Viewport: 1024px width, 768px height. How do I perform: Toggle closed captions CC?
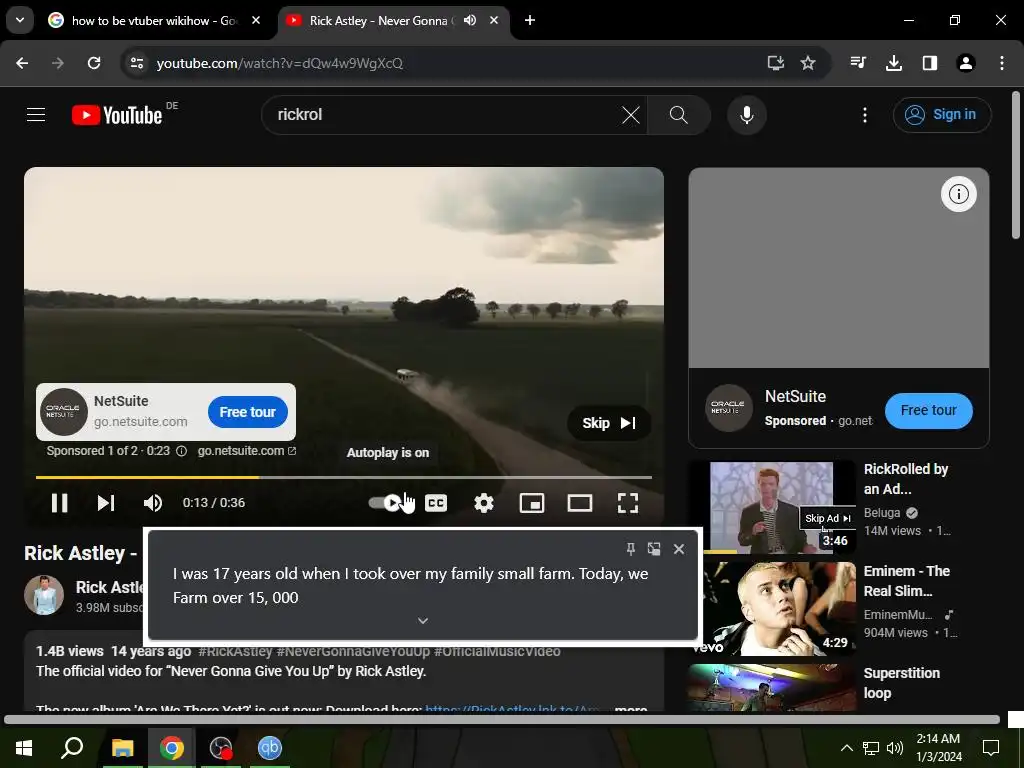click(x=436, y=503)
